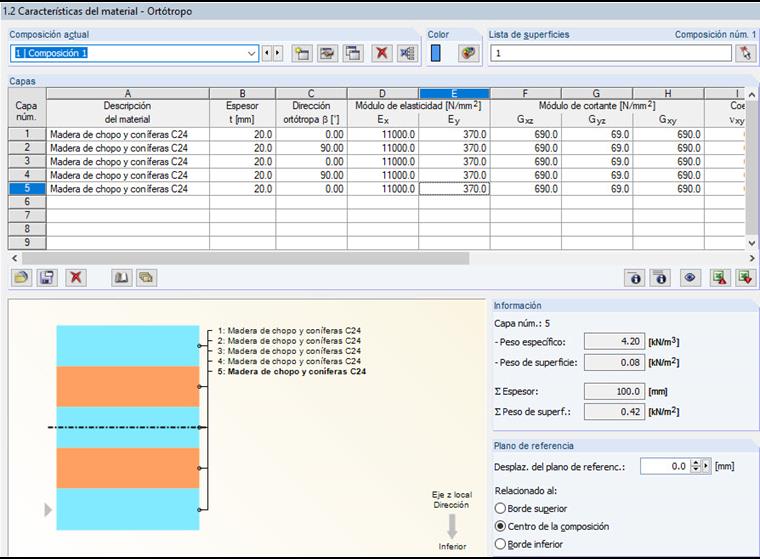This screenshot has width=760, height=559.
Task: Click the pick surfaces cursor icon
Action: click(744, 53)
